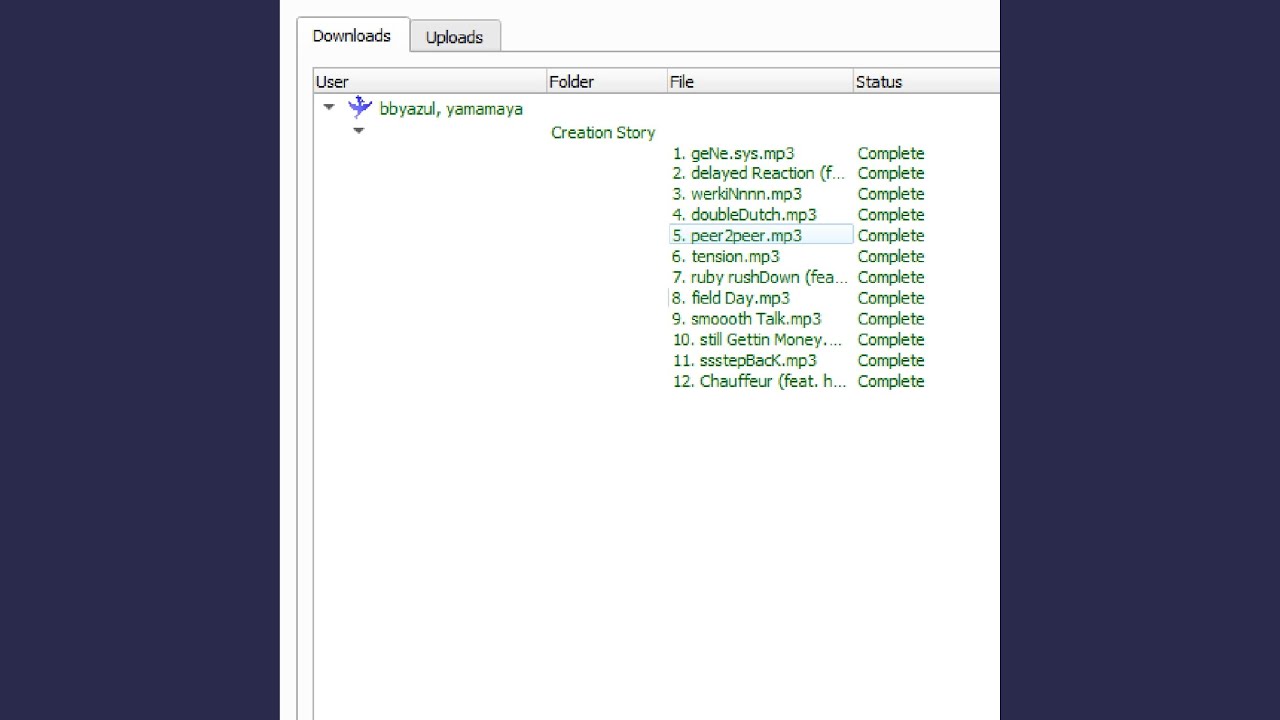Click Complete status of Chauffeur track

point(891,382)
